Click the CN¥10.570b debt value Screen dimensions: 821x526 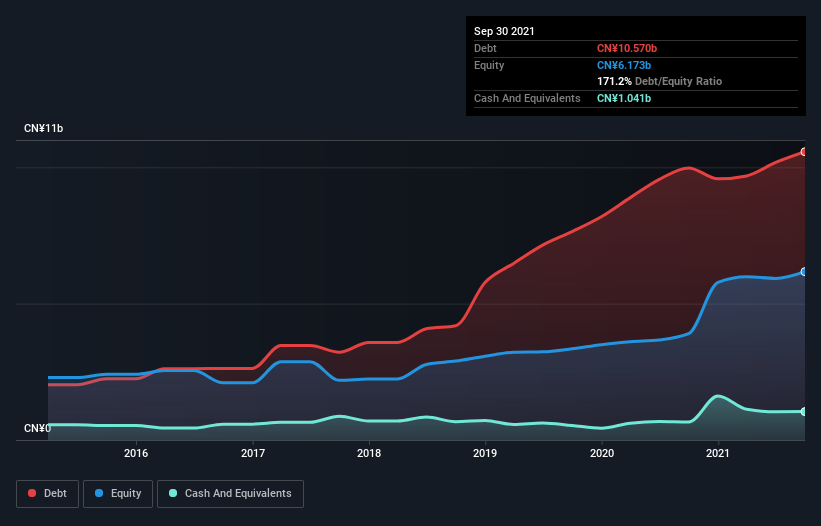tap(627, 48)
